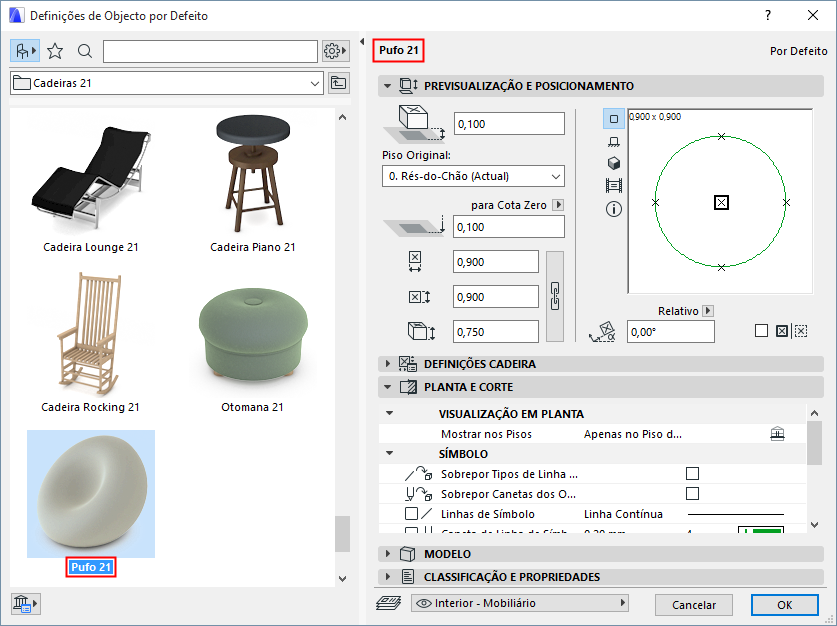Viewport: 837px width, 626px height.
Task: Click the library search text field
Action: tap(210, 51)
